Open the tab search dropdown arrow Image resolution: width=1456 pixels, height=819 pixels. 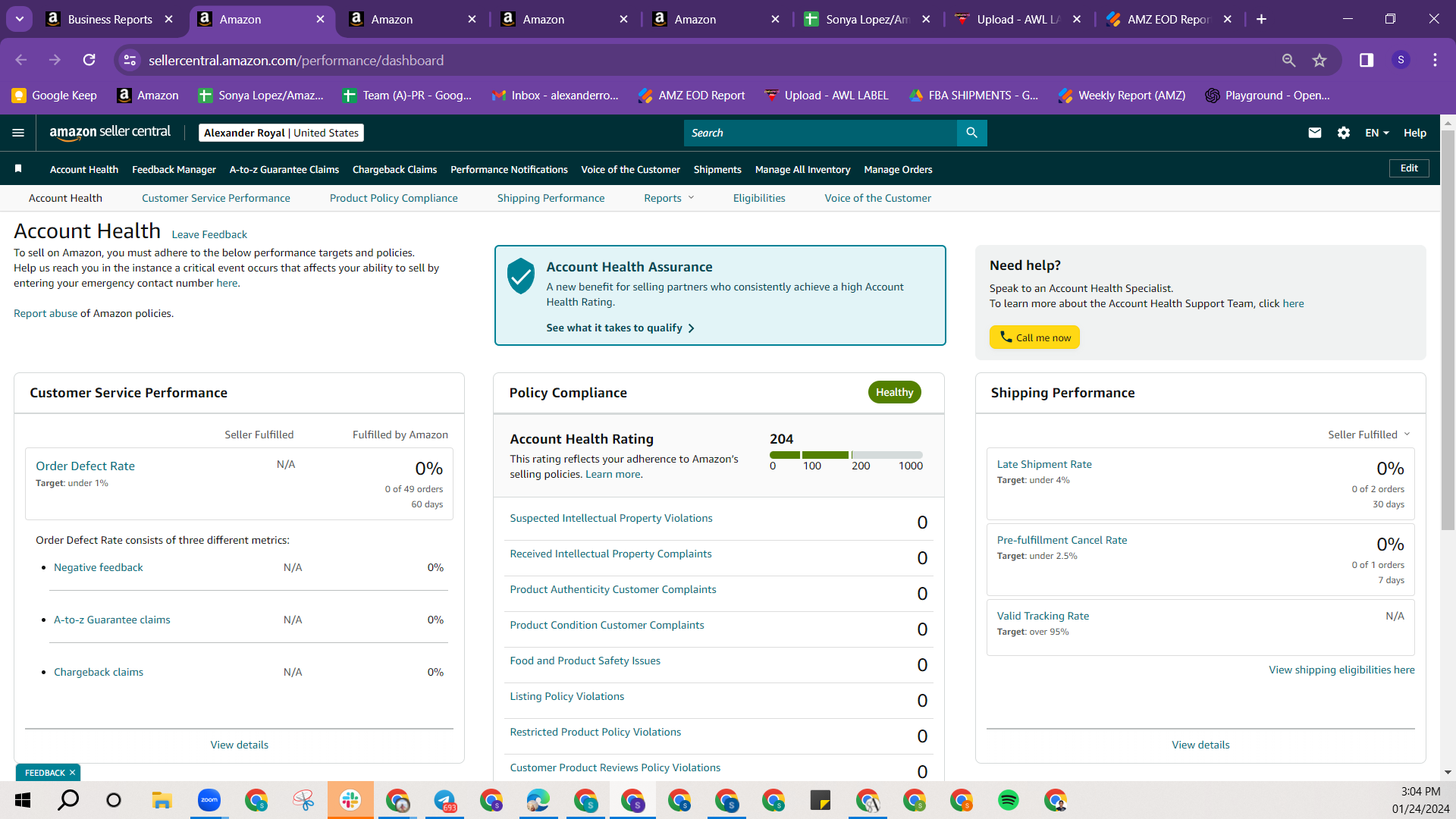click(x=20, y=19)
